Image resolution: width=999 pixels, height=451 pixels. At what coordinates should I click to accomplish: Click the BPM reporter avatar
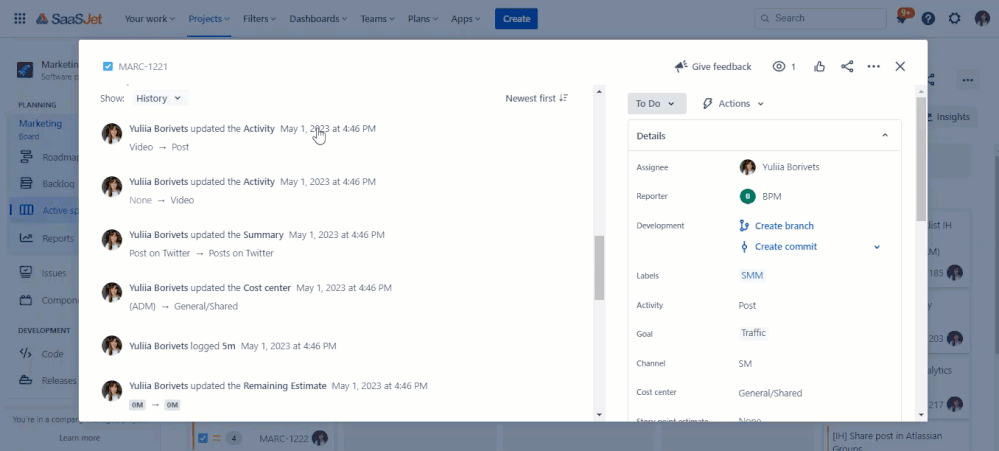click(747, 196)
